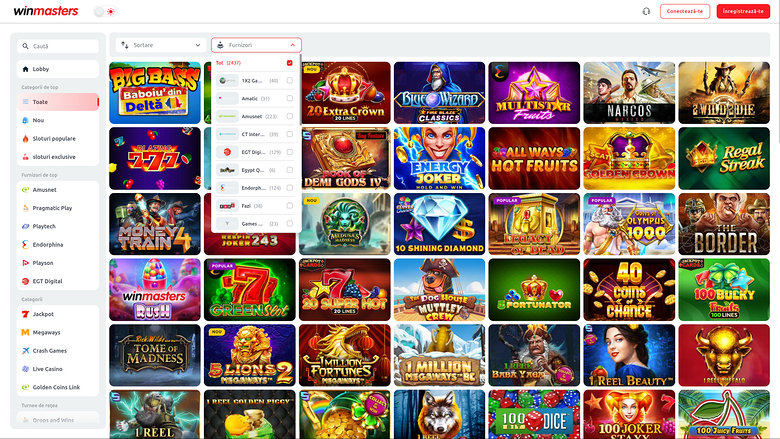This screenshot has height=439, width=780.
Task: Check the Amusnet (223) checkbox
Action: pos(290,116)
